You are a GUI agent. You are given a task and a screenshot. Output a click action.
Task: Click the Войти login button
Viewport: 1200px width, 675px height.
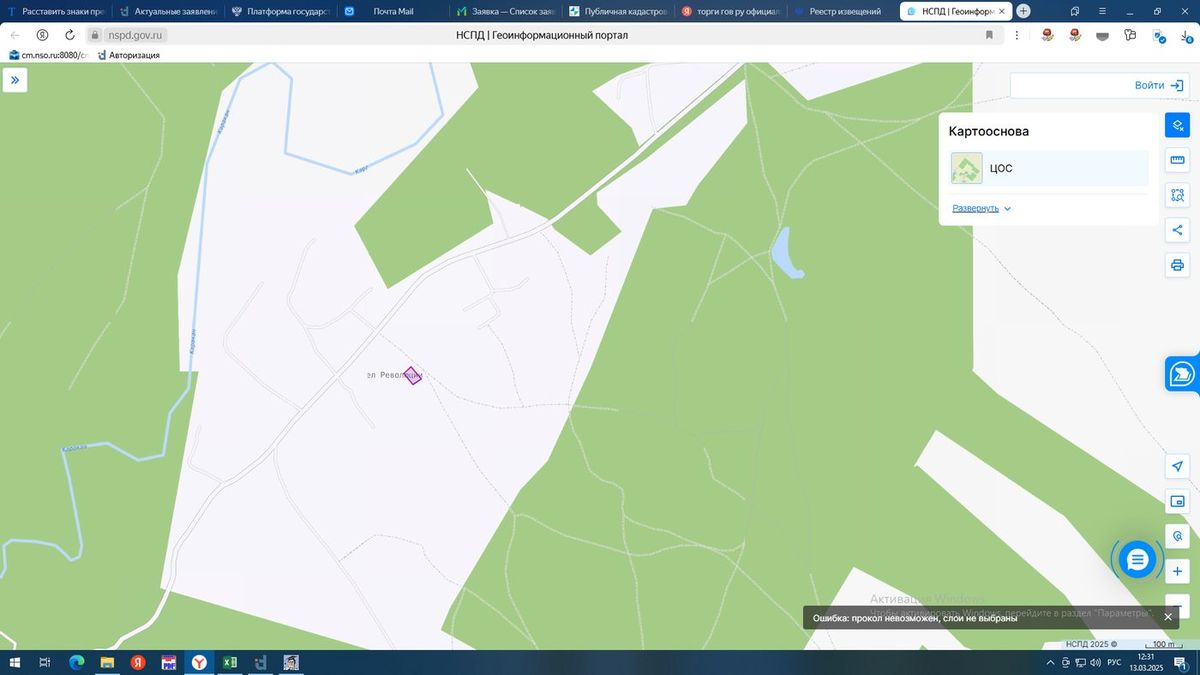[1160, 85]
